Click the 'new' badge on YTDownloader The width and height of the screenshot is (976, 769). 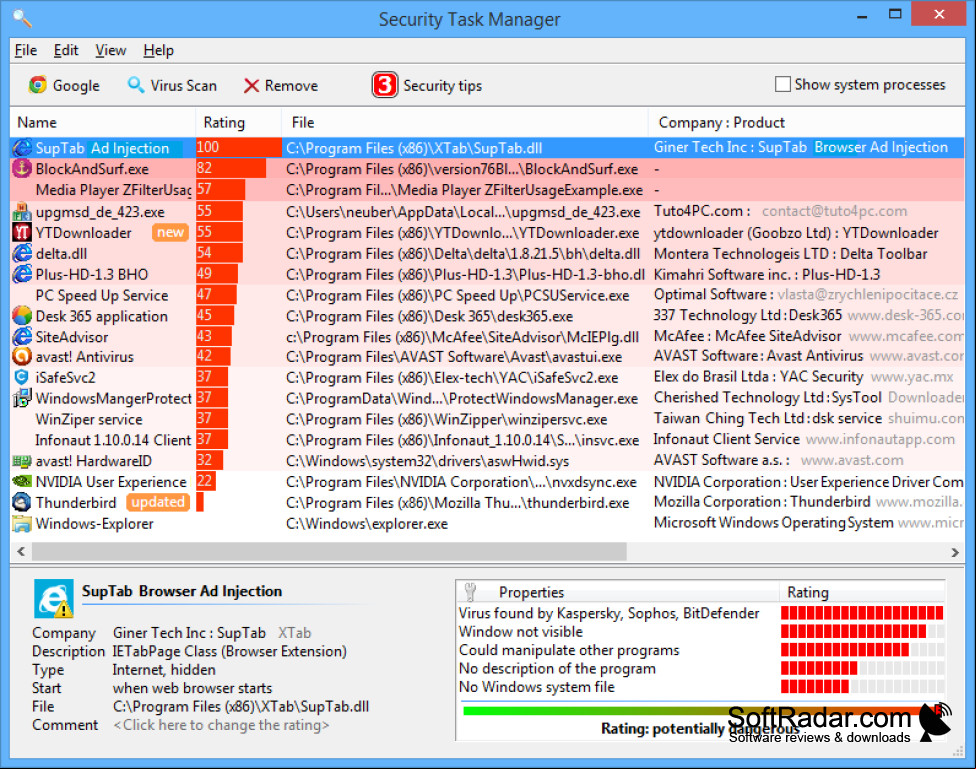[170, 232]
